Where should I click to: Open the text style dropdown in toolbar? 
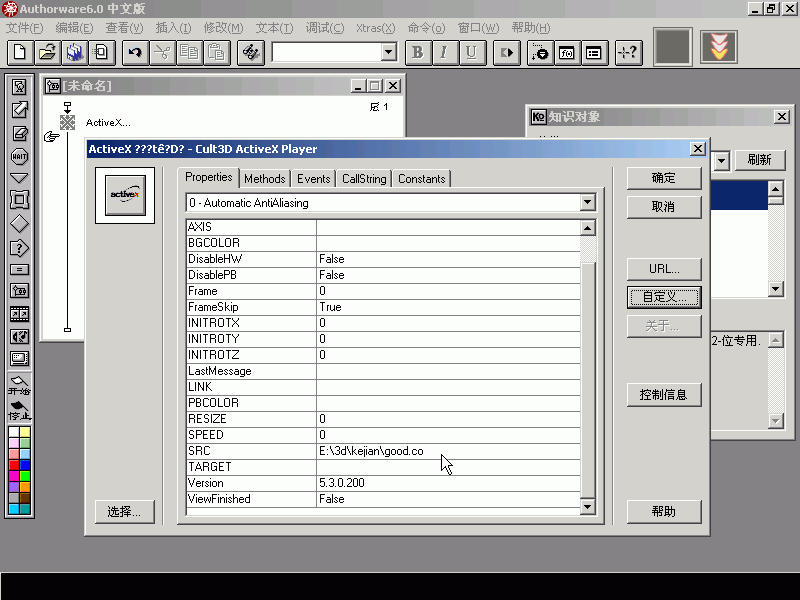click(388, 52)
